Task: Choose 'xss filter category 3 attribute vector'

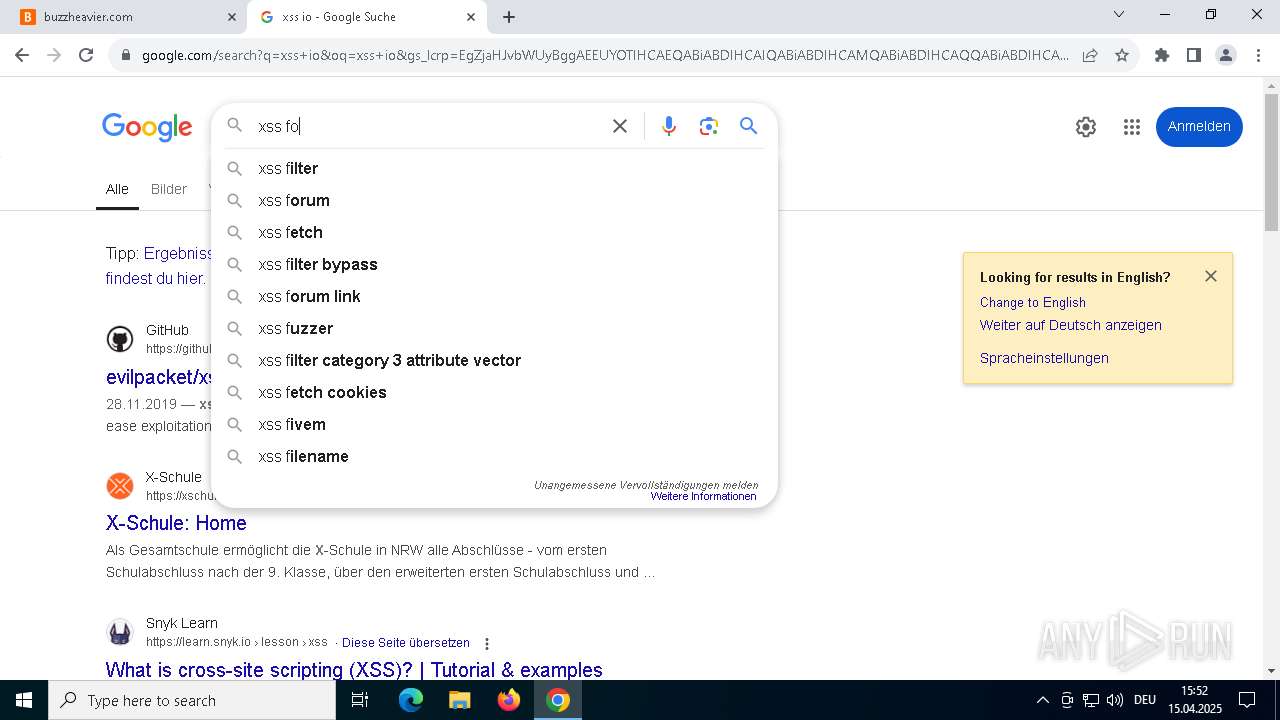Action: 495,360
